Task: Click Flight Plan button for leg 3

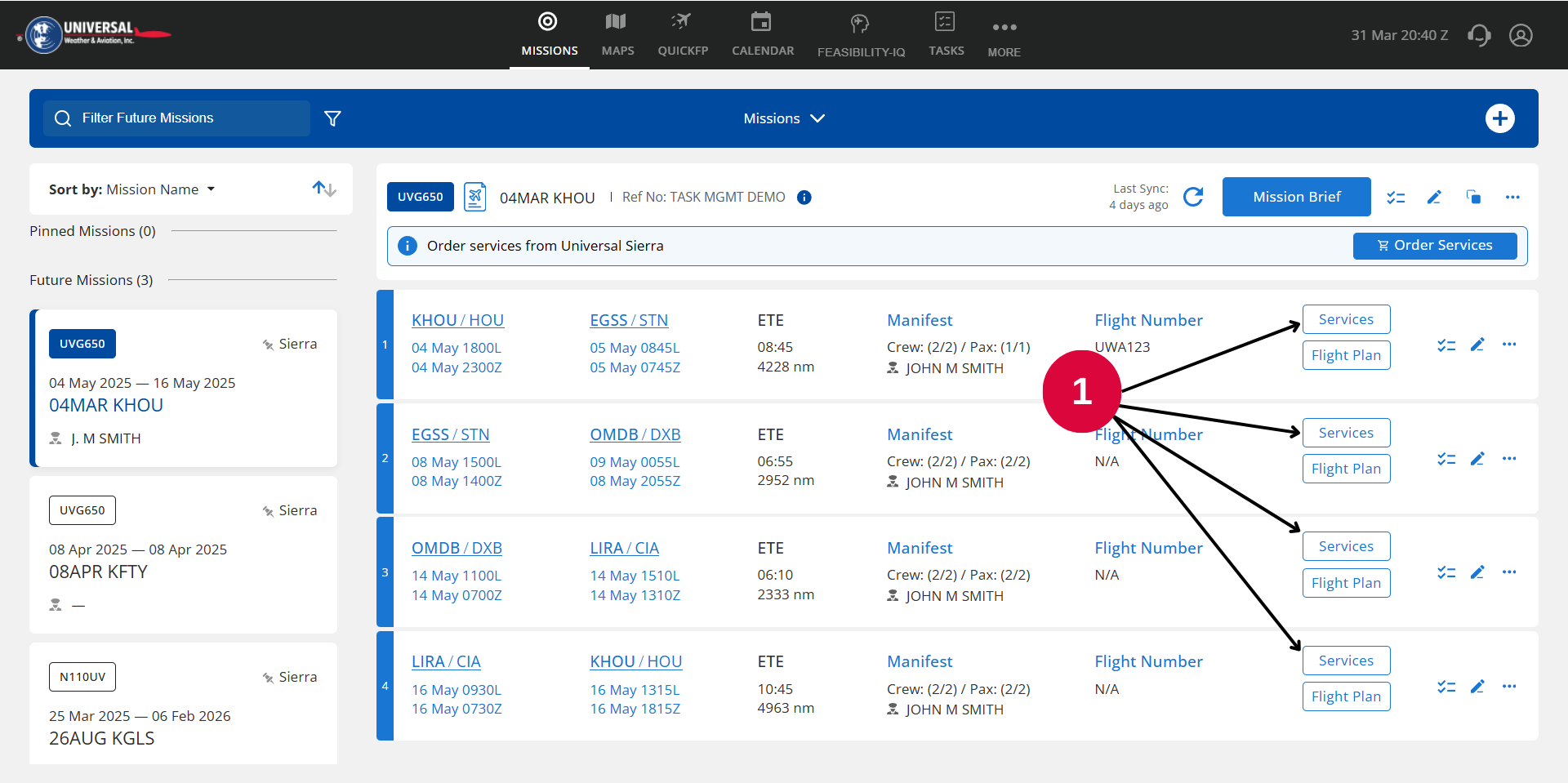Action: (1346, 583)
